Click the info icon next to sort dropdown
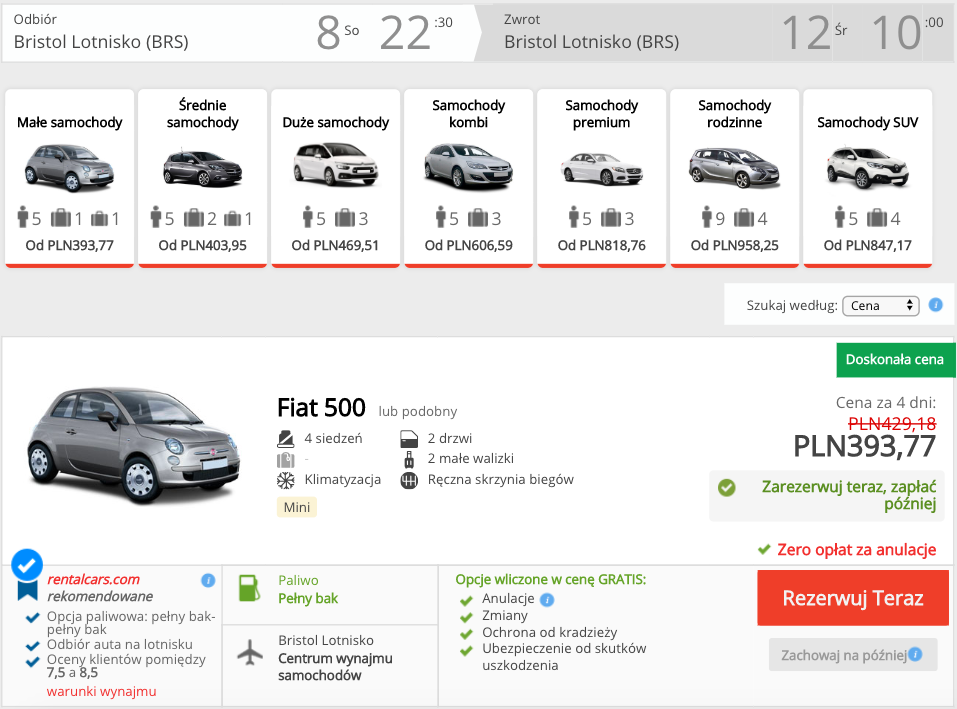The image size is (957, 709). tap(935, 305)
